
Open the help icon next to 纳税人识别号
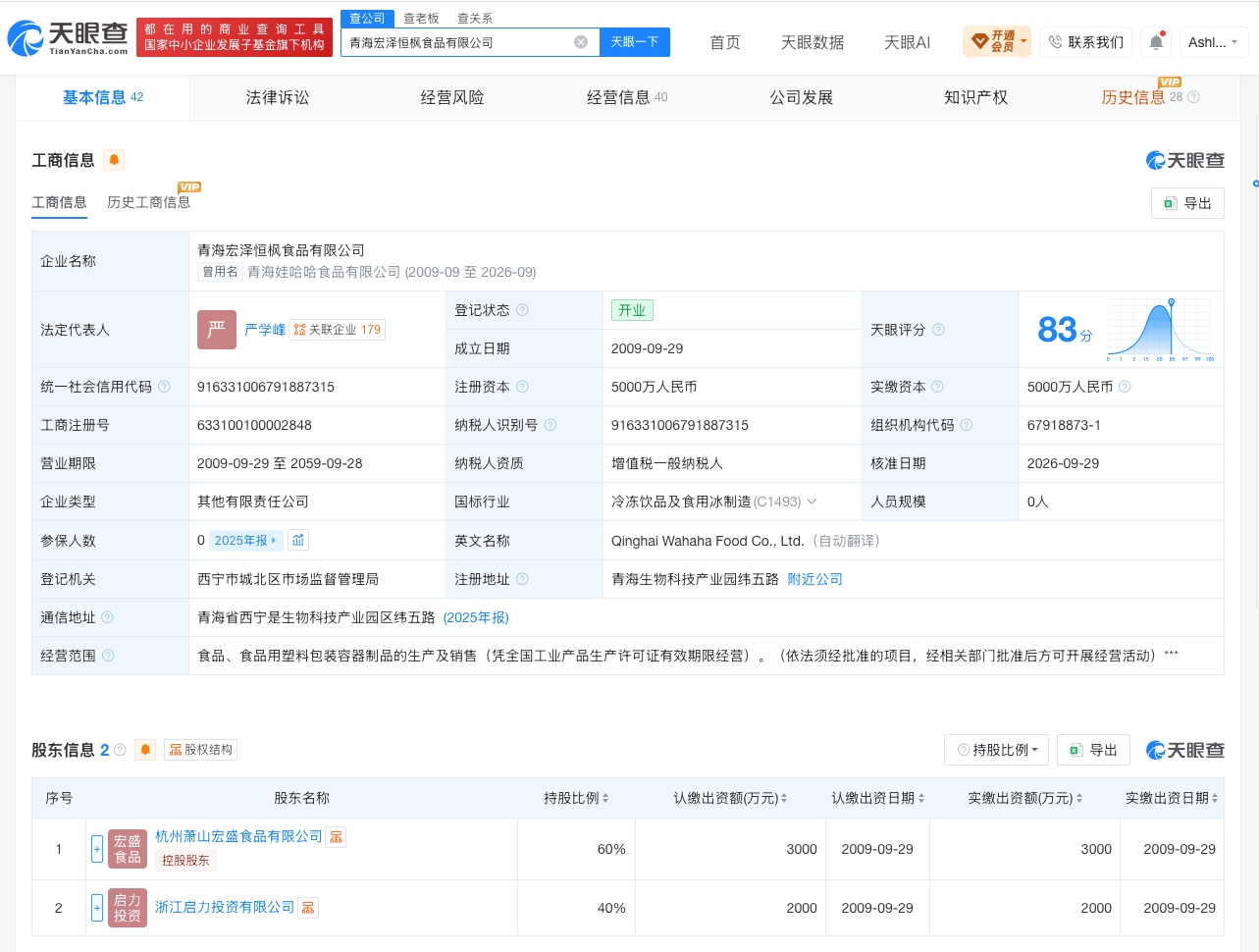[550, 425]
